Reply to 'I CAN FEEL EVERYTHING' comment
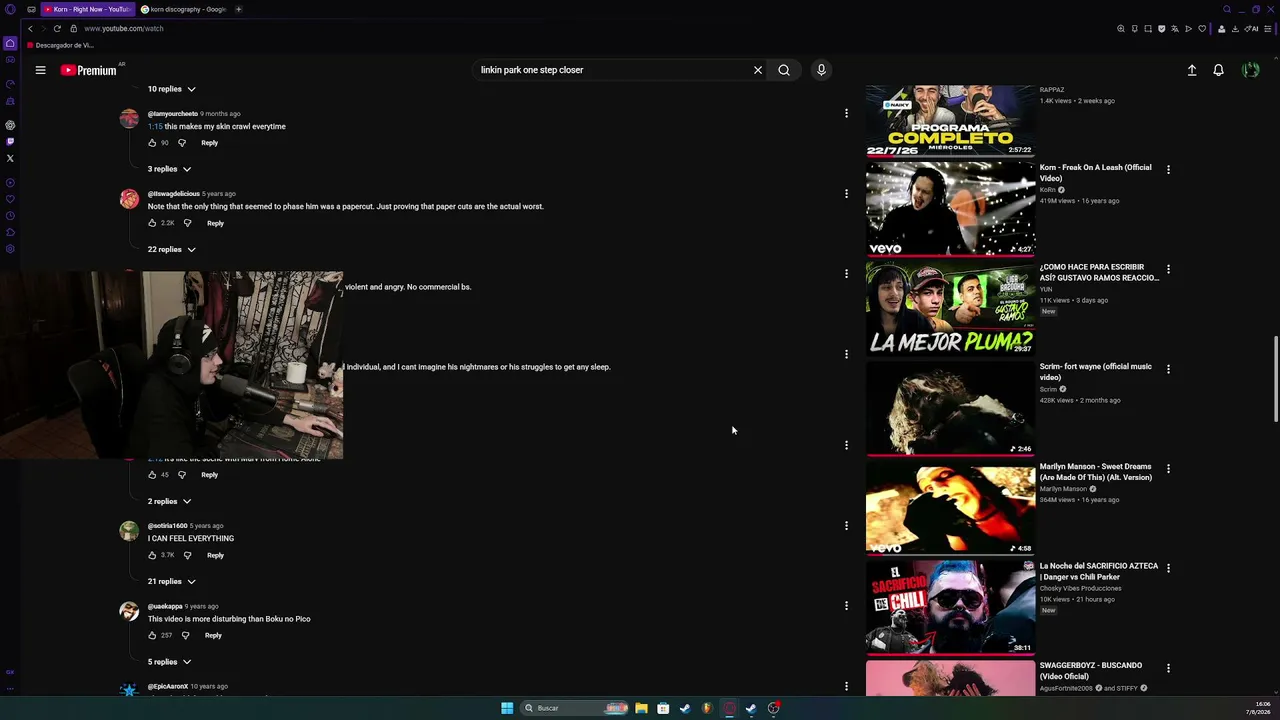 tap(215, 555)
